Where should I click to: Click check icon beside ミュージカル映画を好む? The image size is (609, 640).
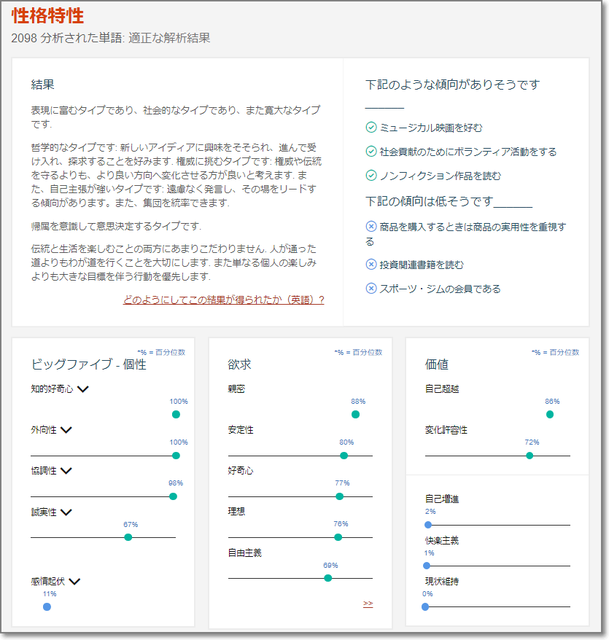pos(371,127)
